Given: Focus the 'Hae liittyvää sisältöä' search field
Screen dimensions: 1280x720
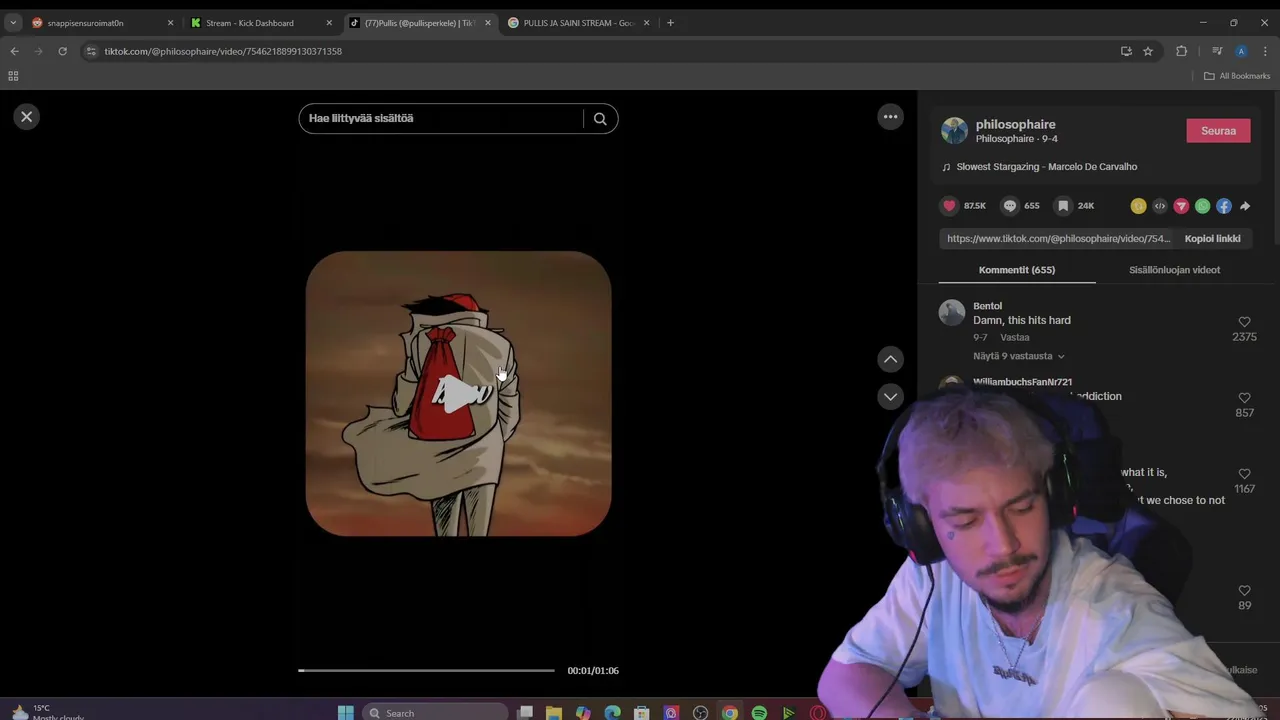Looking at the screenshot, I should (x=440, y=118).
